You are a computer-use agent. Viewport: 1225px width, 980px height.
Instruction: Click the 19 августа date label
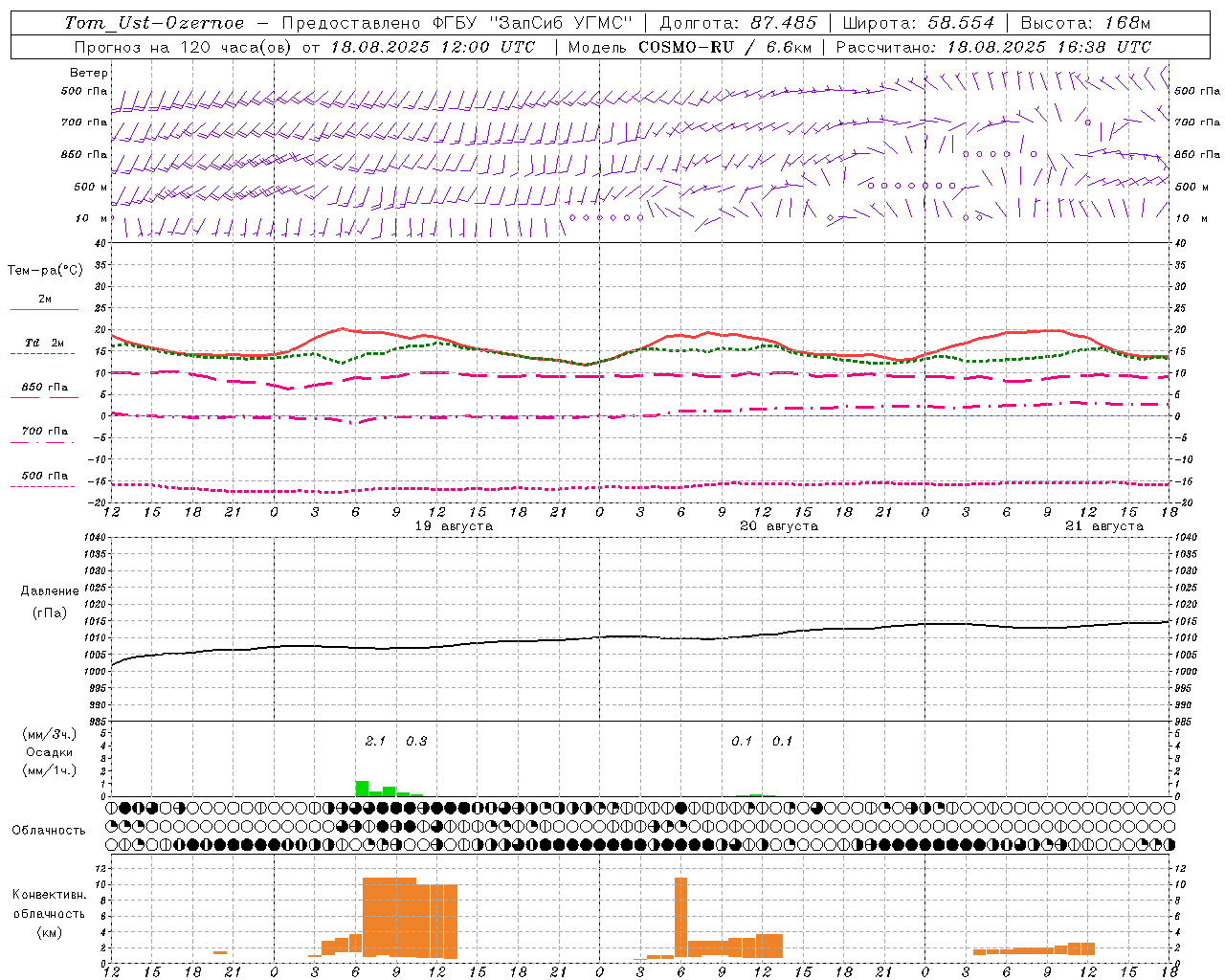(x=454, y=526)
